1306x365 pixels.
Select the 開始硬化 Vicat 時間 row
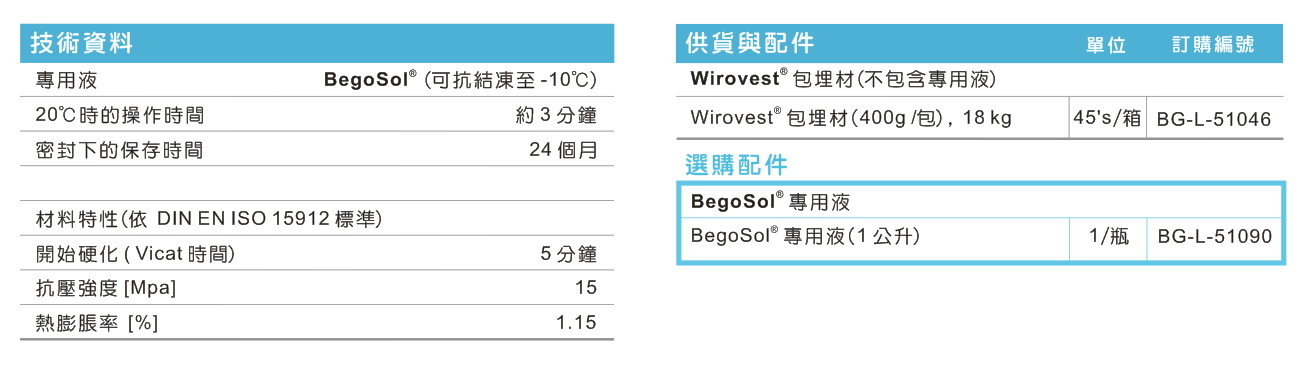(x=318, y=254)
